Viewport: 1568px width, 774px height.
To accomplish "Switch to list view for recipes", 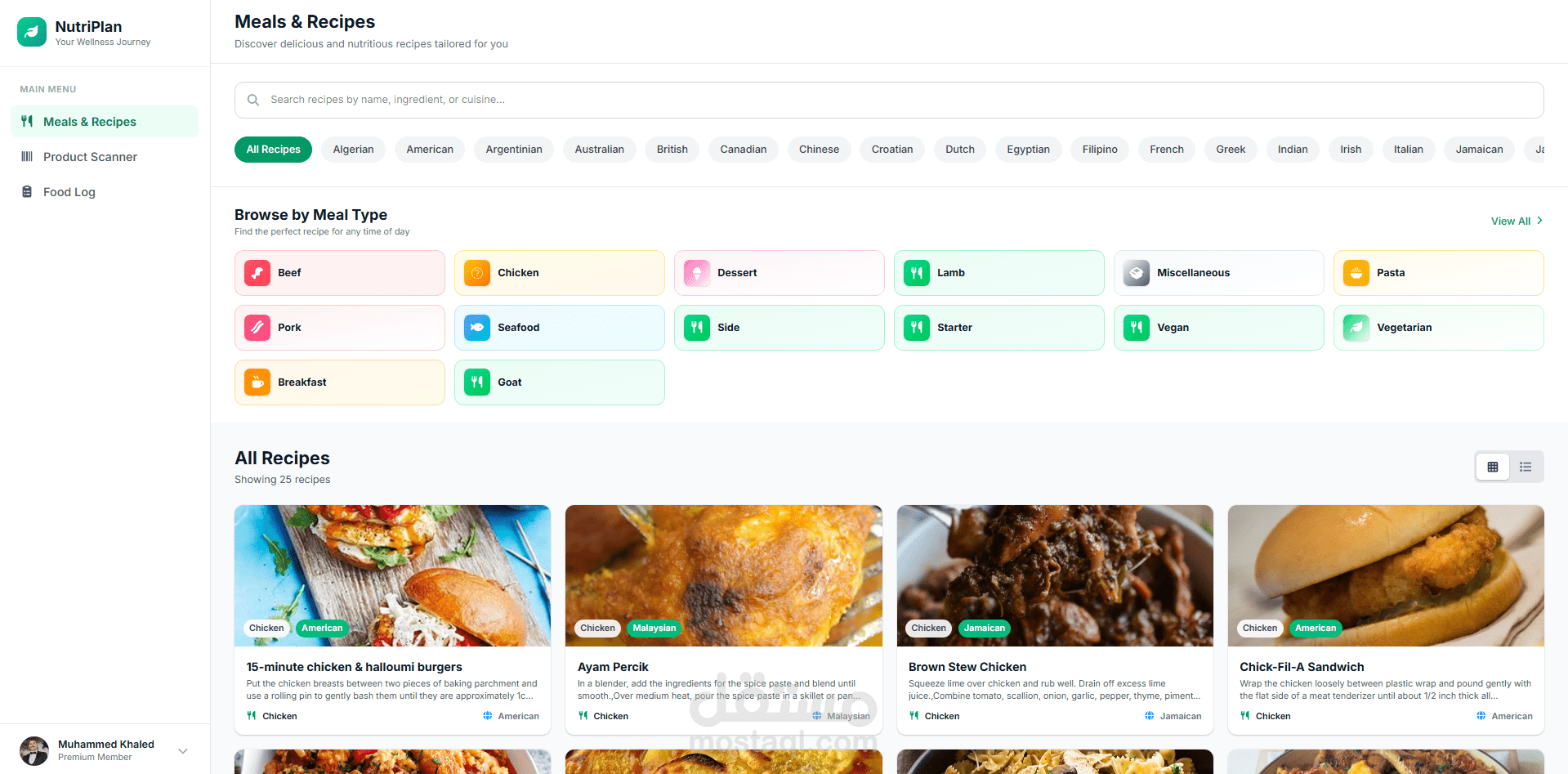I will click(x=1525, y=466).
